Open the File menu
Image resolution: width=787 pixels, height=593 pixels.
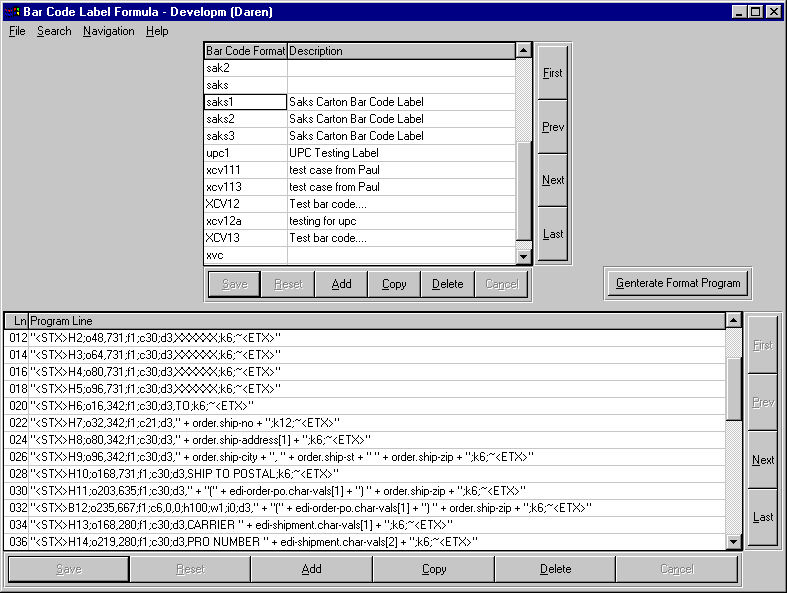pos(17,31)
